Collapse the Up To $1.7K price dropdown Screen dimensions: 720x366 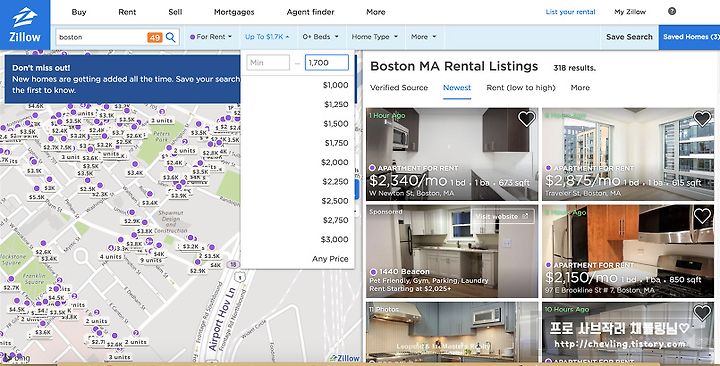tap(267, 37)
